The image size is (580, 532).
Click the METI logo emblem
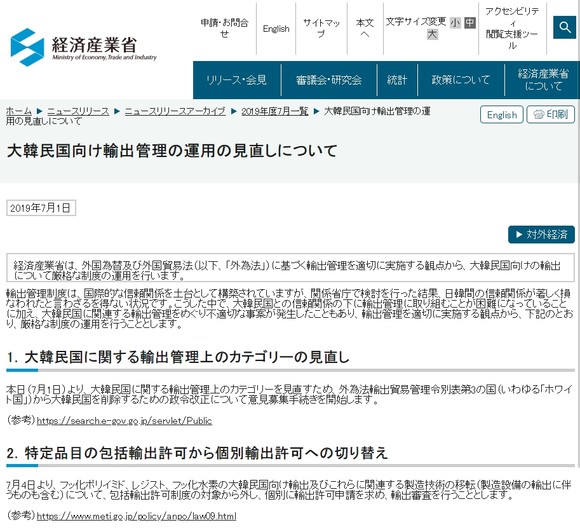coord(27,47)
